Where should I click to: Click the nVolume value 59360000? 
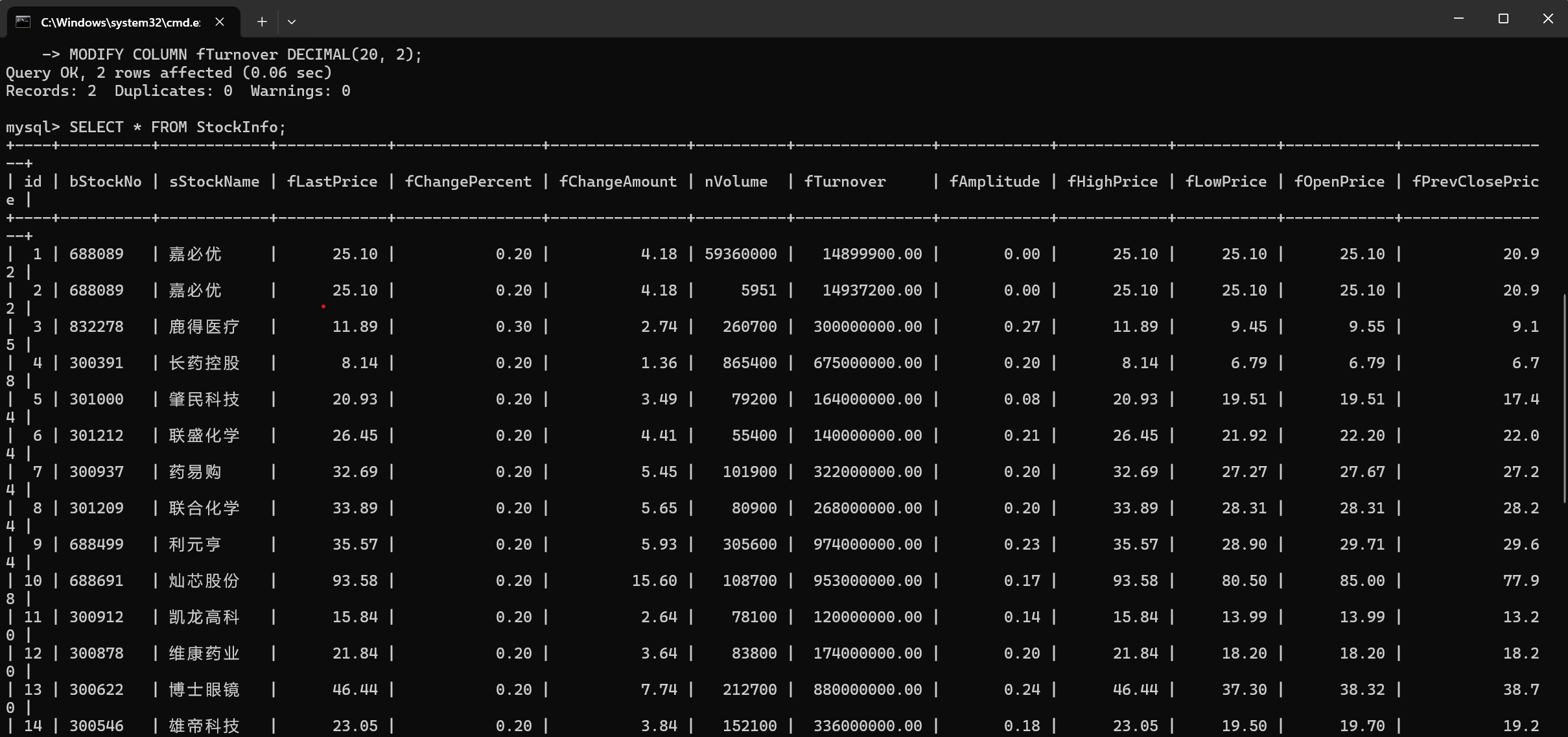[x=740, y=254]
